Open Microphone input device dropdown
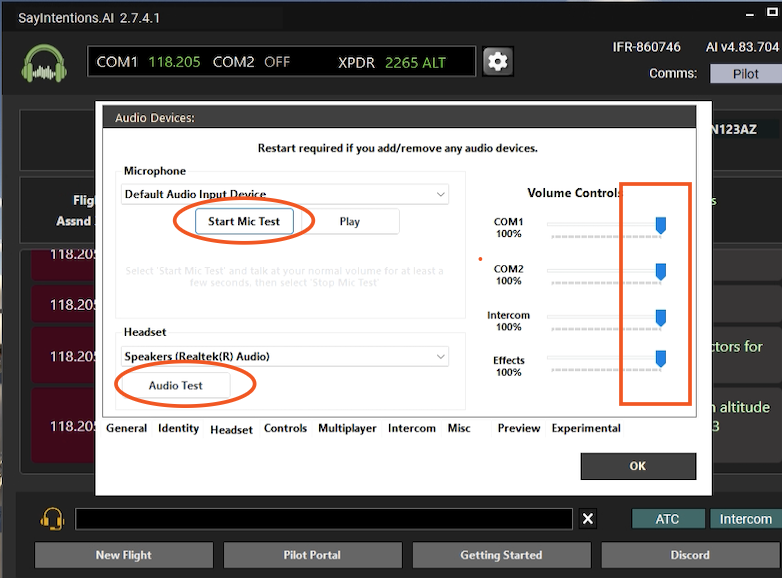Screen dimensions: 782x578 (285, 194)
